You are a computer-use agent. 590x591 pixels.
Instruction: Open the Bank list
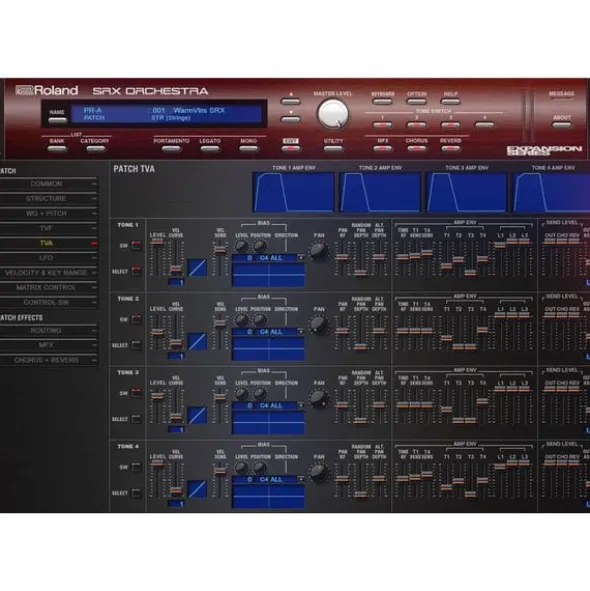pos(57,149)
